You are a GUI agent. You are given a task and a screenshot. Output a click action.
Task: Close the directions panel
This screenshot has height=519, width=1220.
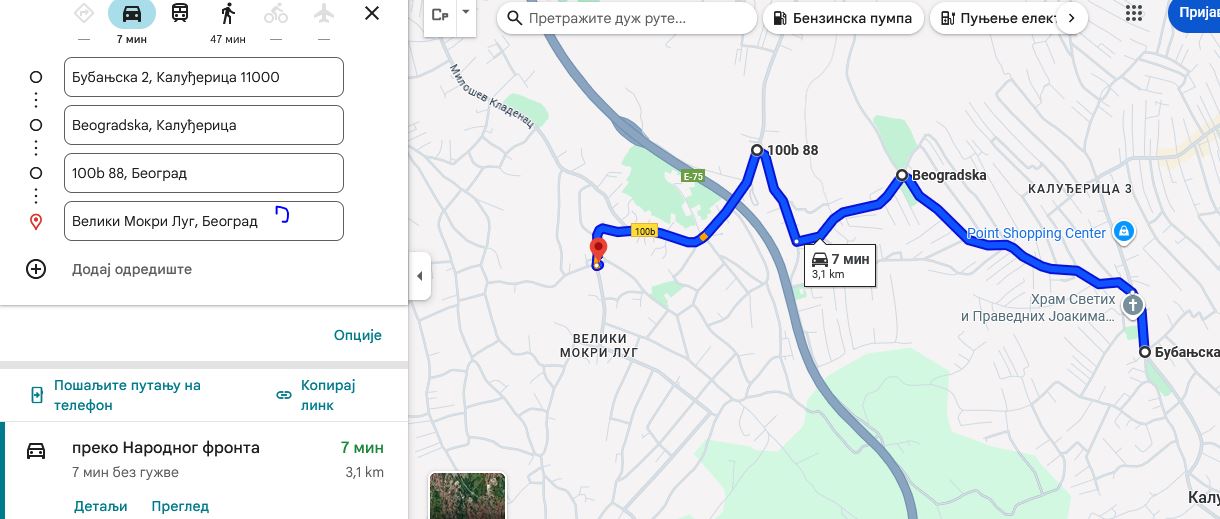pyautogui.click(x=372, y=14)
